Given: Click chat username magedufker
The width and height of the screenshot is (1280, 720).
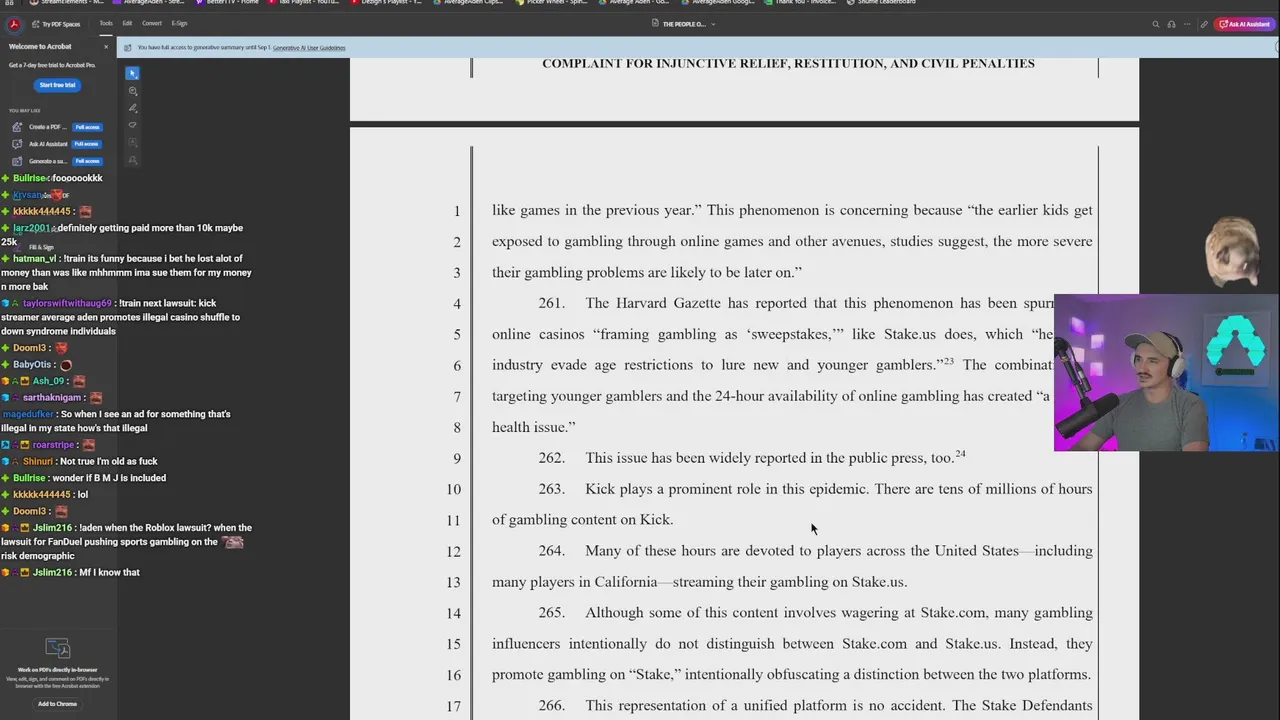Looking at the screenshot, I should (27, 414).
